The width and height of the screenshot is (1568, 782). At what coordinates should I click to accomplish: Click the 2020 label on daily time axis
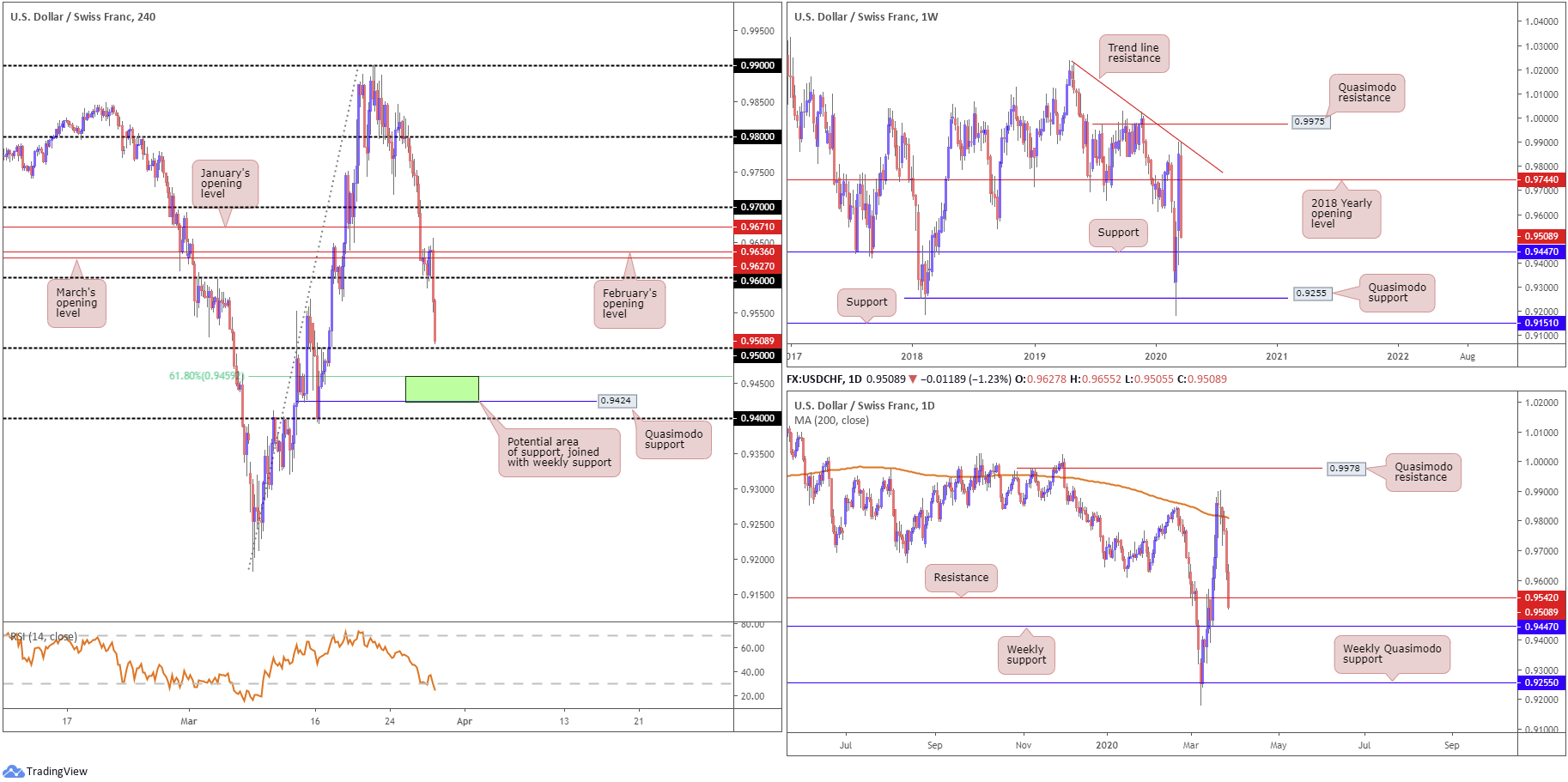coord(1107,745)
